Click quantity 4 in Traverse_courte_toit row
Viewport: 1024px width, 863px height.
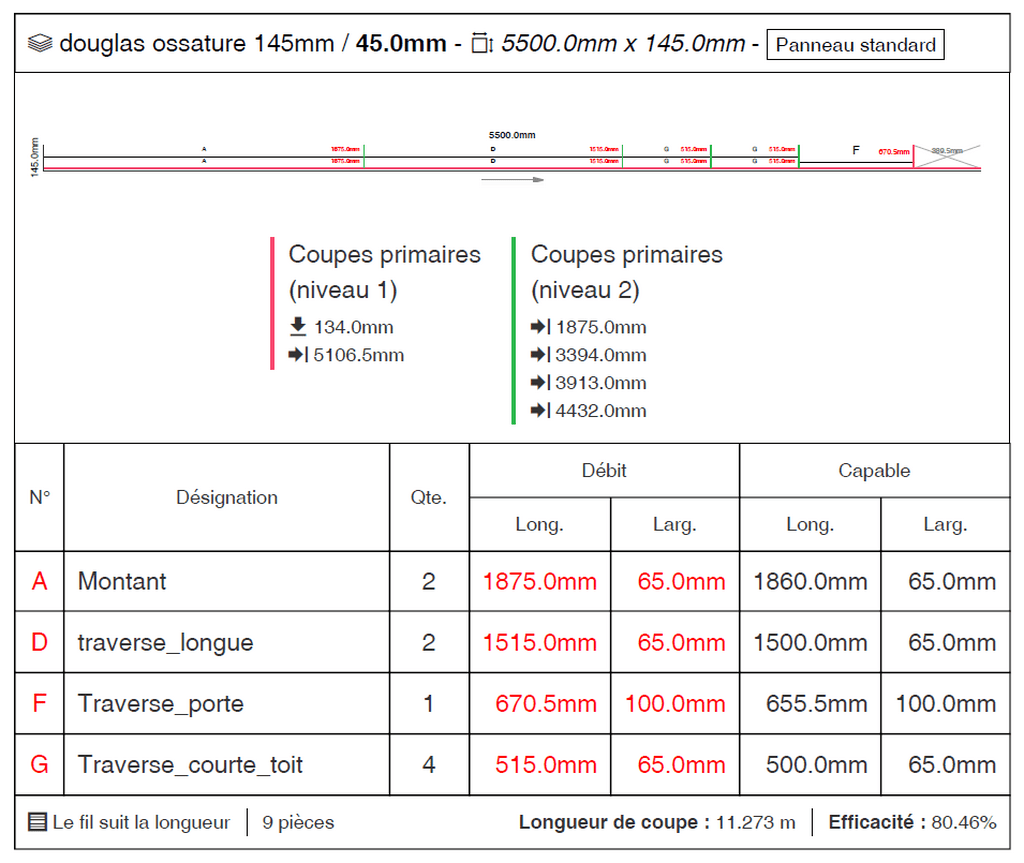[429, 764]
